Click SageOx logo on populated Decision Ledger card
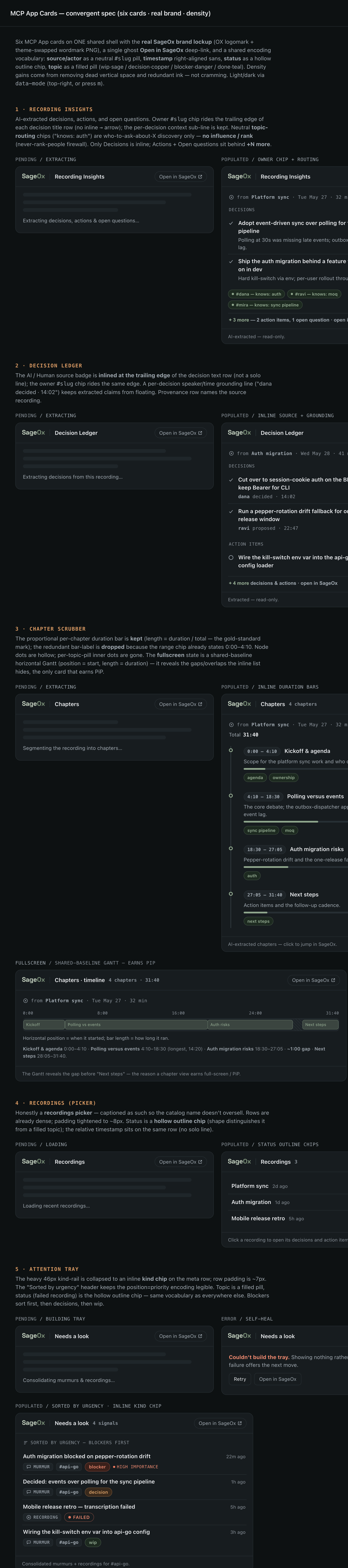The height and width of the screenshot is (1568, 348). pos(240,433)
